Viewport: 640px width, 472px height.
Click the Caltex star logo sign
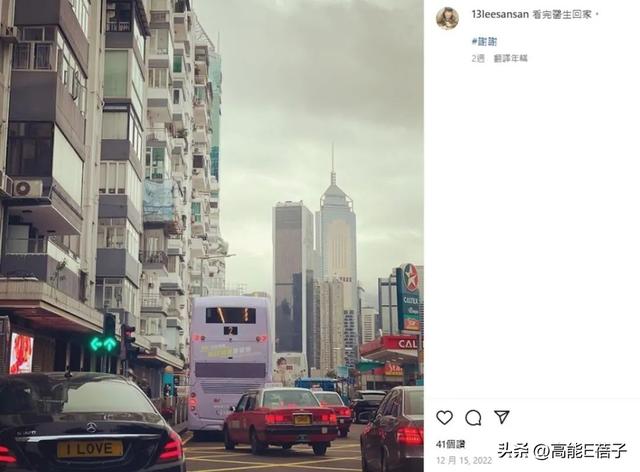pyautogui.click(x=410, y=278)
